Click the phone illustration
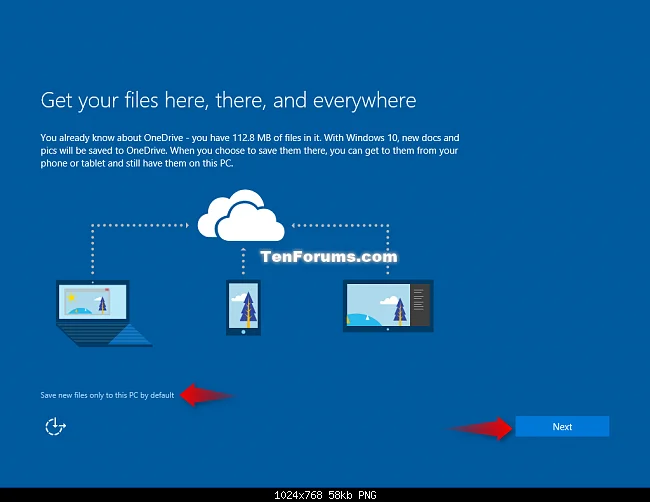Viewport: 650px width, 502px height. [x=243, y=308]
